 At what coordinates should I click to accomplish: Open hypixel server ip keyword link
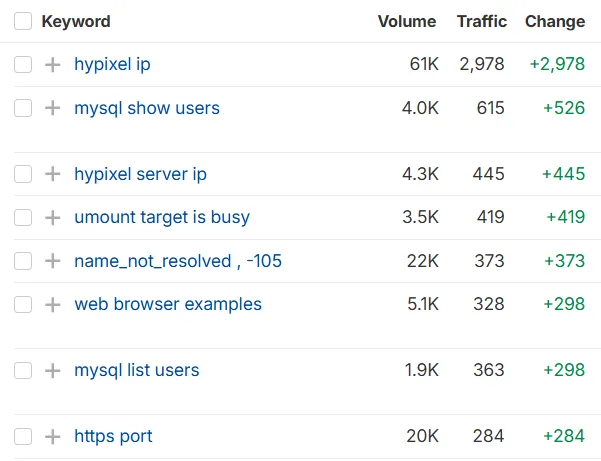[140, 174]
